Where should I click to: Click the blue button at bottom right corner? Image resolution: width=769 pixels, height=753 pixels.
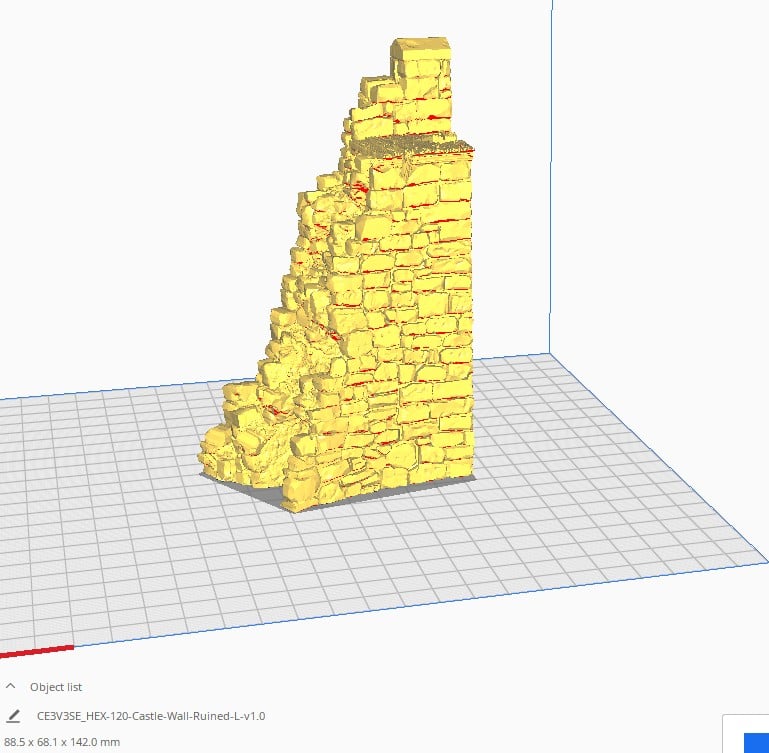point(756,743)
